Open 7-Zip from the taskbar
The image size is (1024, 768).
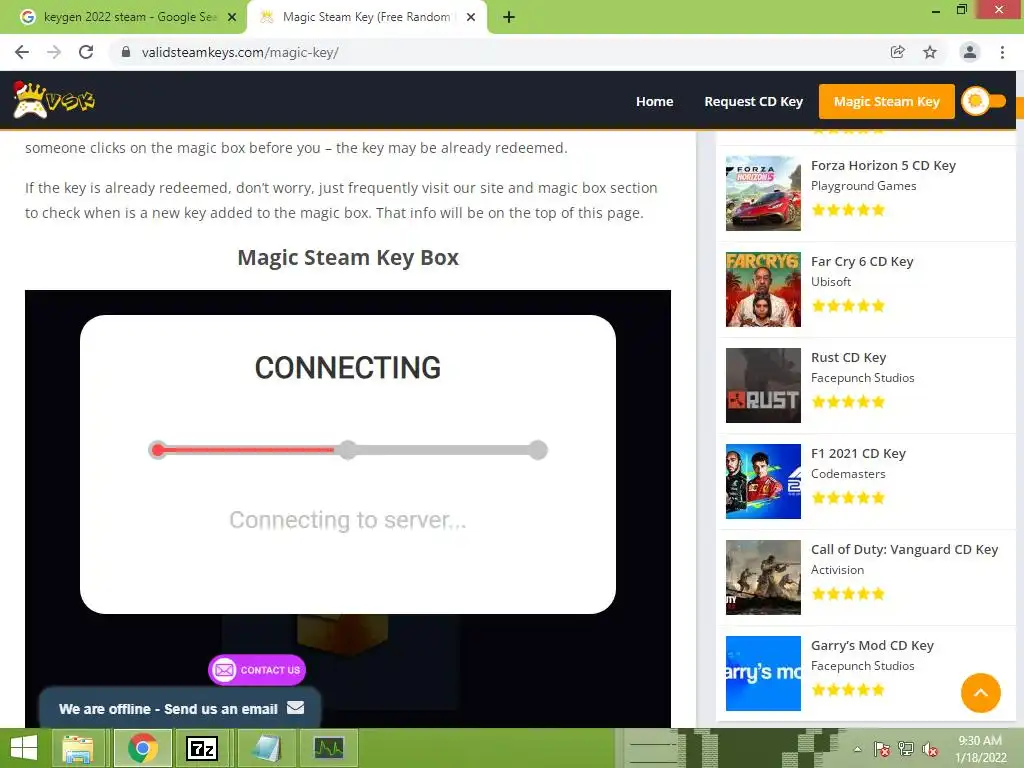coord(202,748)
